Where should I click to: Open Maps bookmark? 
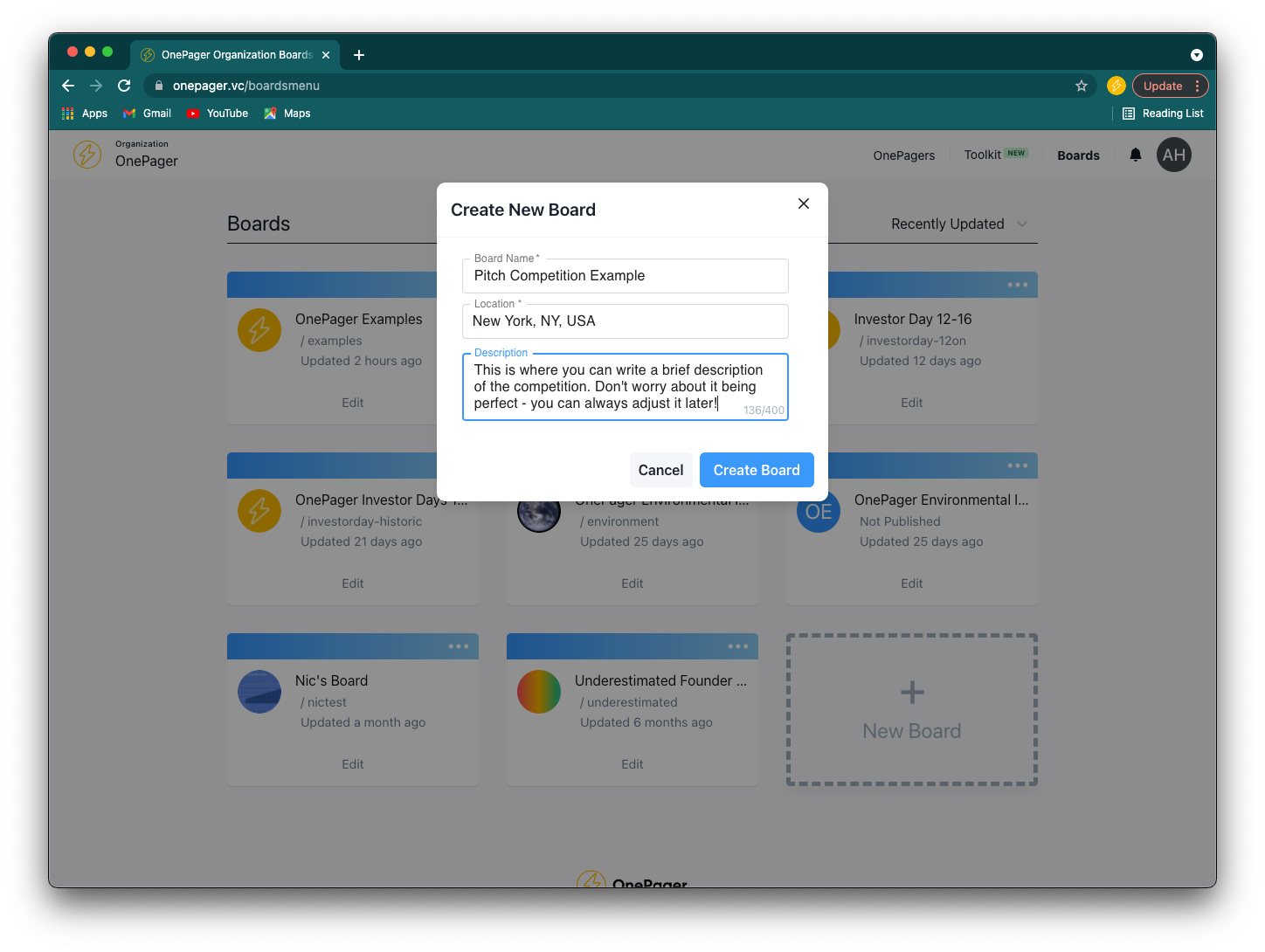287,114
